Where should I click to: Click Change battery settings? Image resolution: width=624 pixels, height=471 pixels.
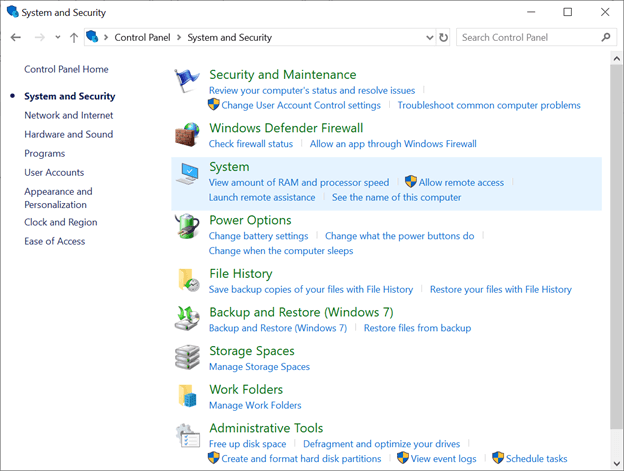click(258, 236)
